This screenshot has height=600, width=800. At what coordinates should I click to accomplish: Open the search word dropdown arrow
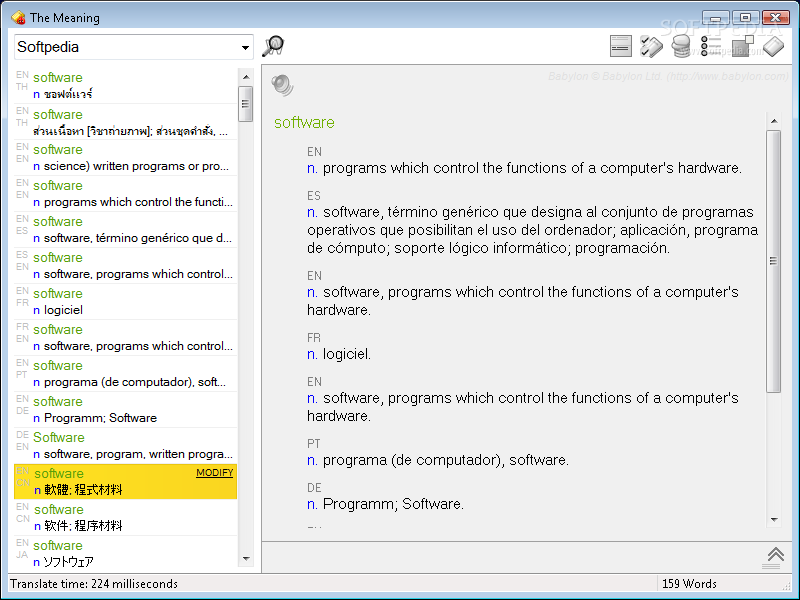[245, 47]
